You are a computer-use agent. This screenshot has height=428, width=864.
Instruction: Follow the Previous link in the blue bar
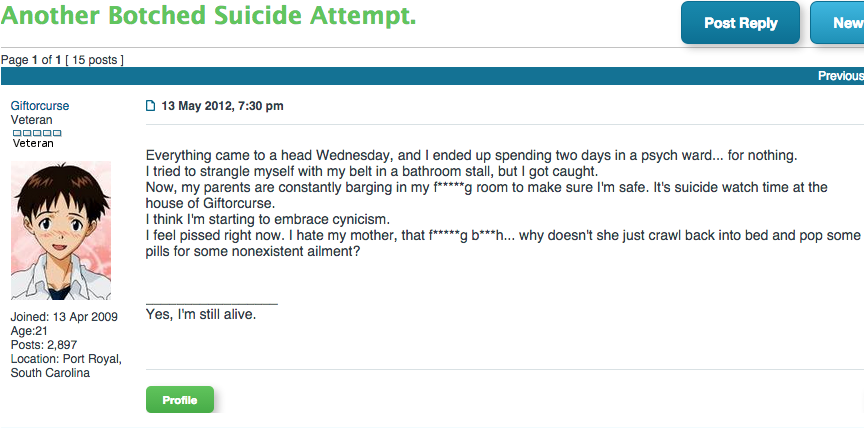click(841, 76)
